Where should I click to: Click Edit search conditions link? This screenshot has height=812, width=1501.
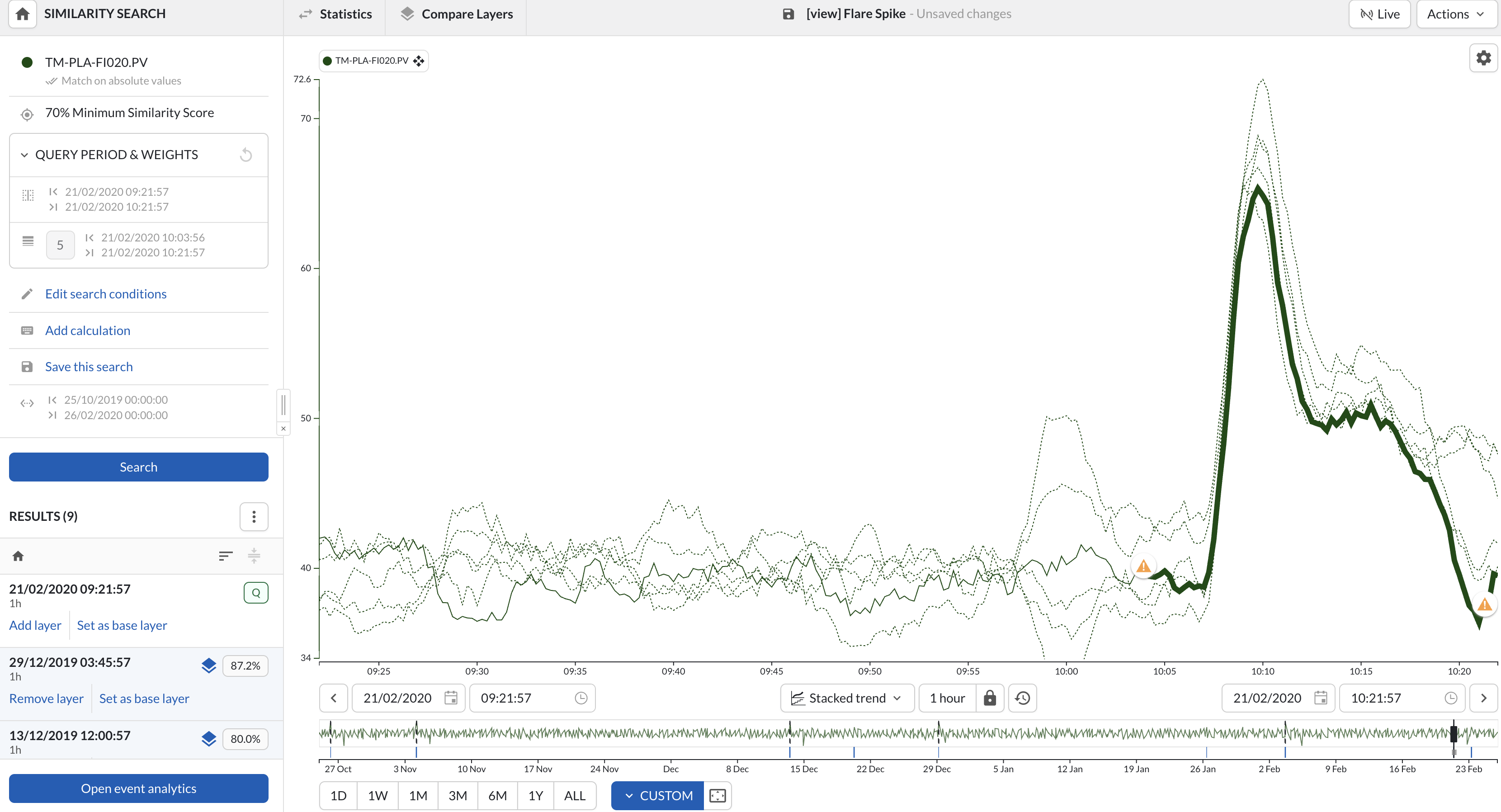click(x=106, y=294)
